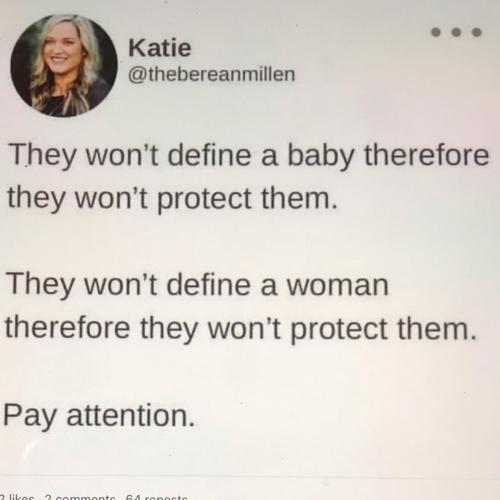Image resolution: width=500 pixels, height=500 pixels.
Task: Click the rightmost dot of the options menu
Action: [477, 32]
